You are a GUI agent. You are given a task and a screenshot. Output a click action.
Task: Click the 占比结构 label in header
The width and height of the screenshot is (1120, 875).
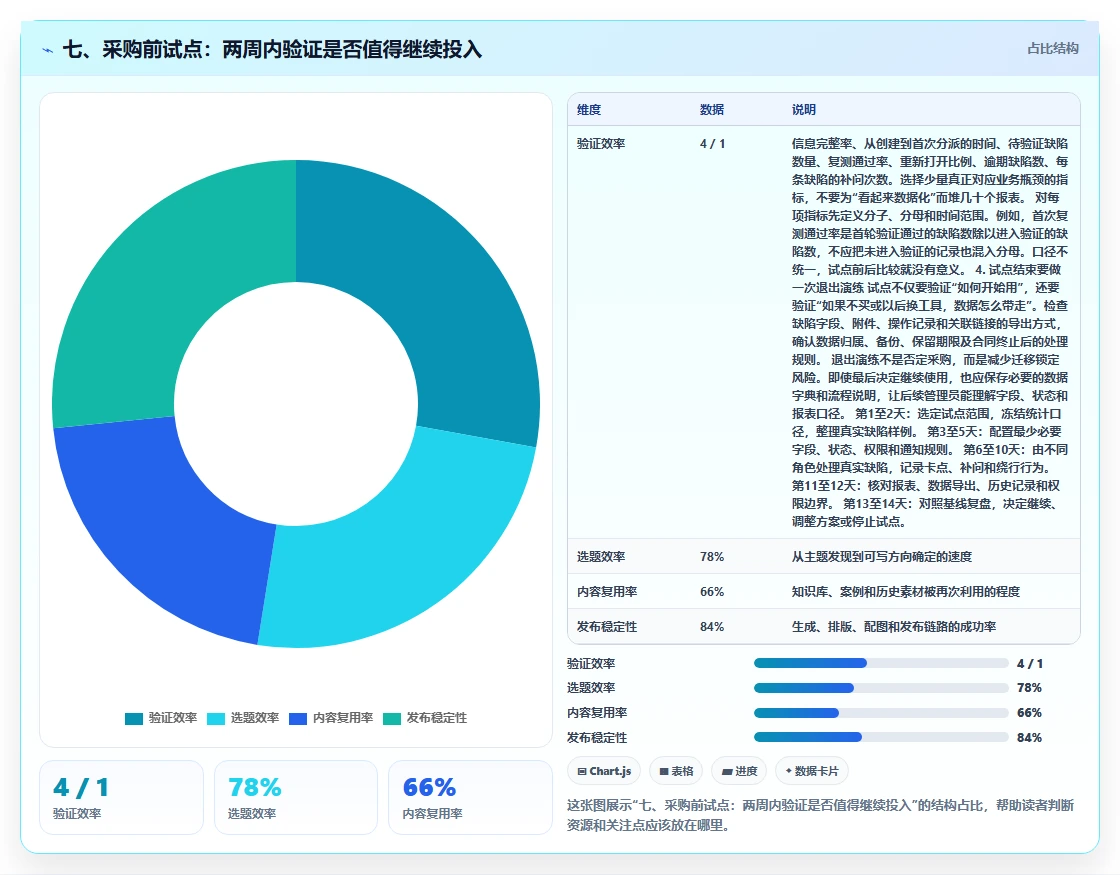[x=1052, y=49]
